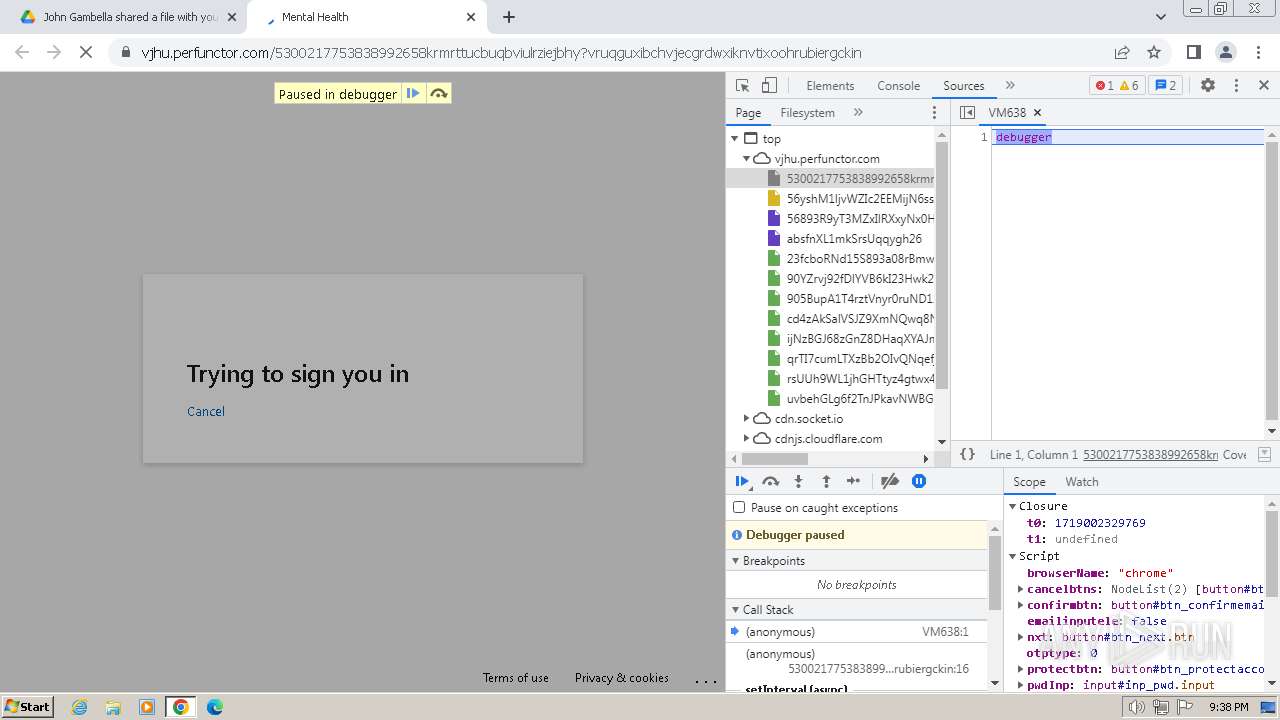Click the Step icon in debugger toolbar
The width and height of the screenshot is (1280, 720).
pyautogui.click(x=853, y=481)
